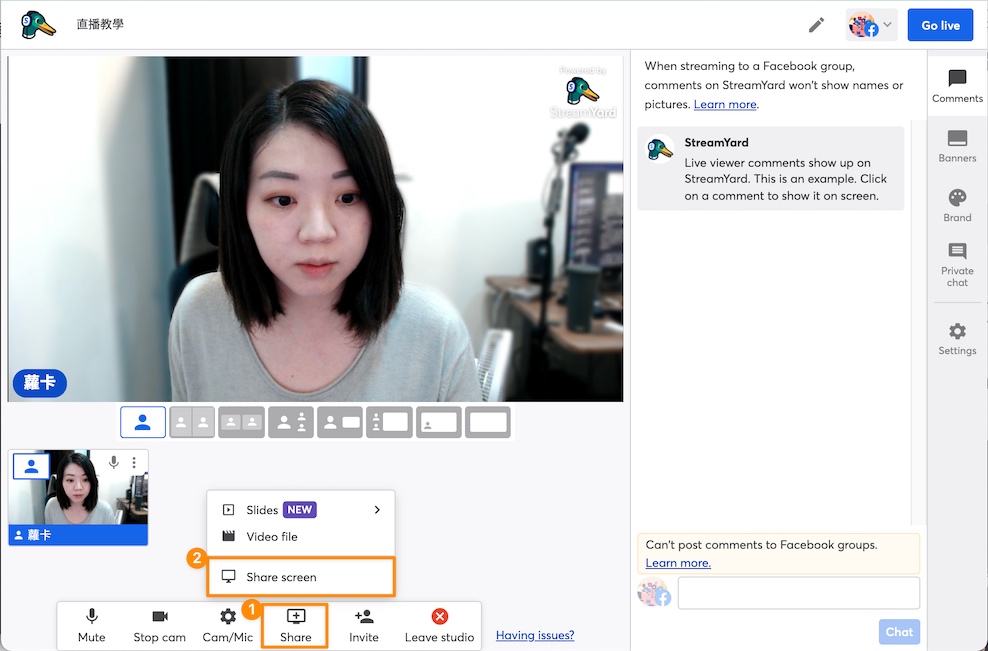The width and height of the screenshot is (988, 651).
Task: Select the news-style two person layout
Action: click(x=290, y=422)
